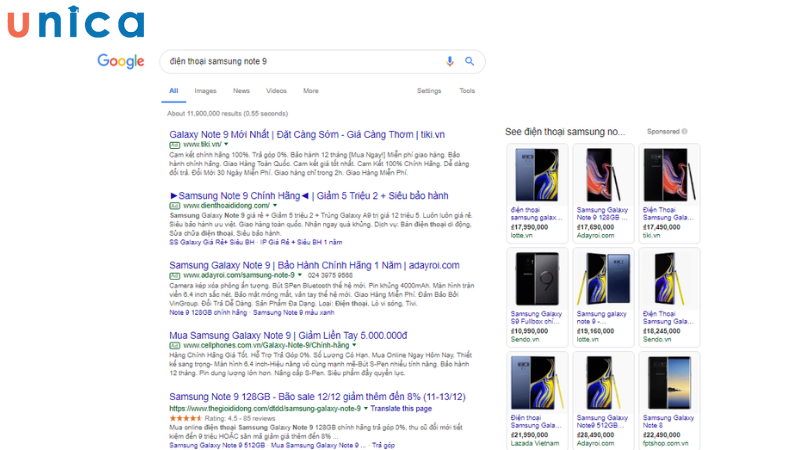Open Samsung Galaxy Note 9 512GB sitelink

point(217,445)
